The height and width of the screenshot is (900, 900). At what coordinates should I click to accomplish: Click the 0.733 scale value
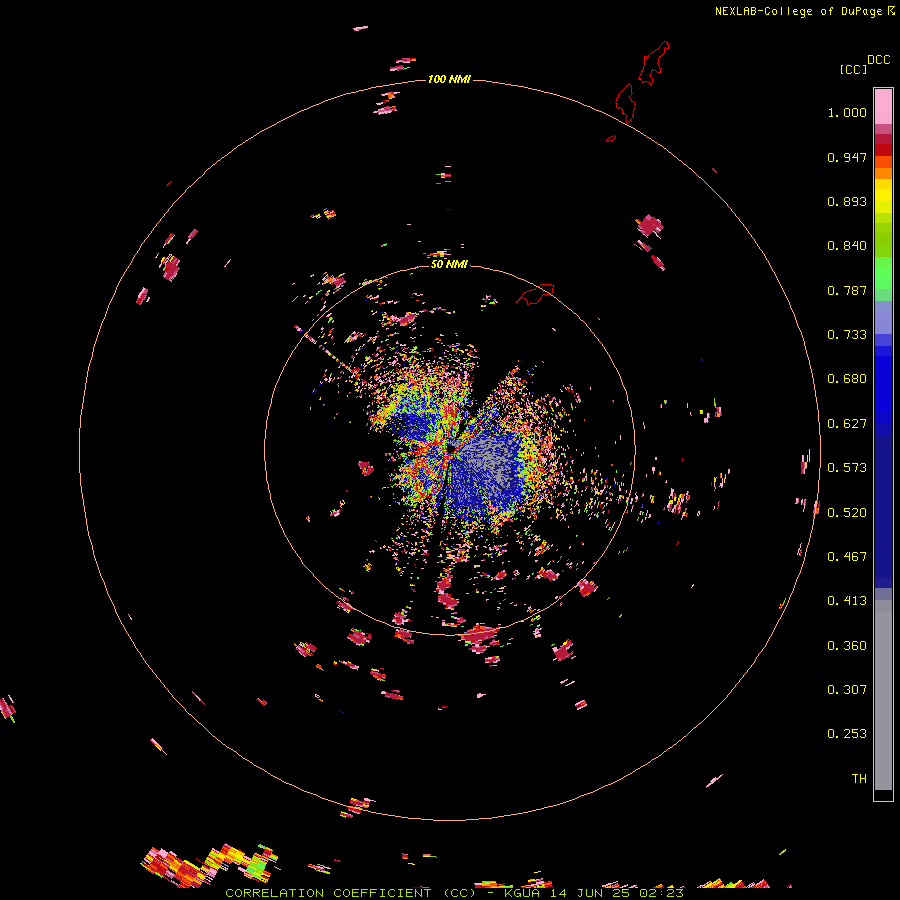(x=847, y=335)
